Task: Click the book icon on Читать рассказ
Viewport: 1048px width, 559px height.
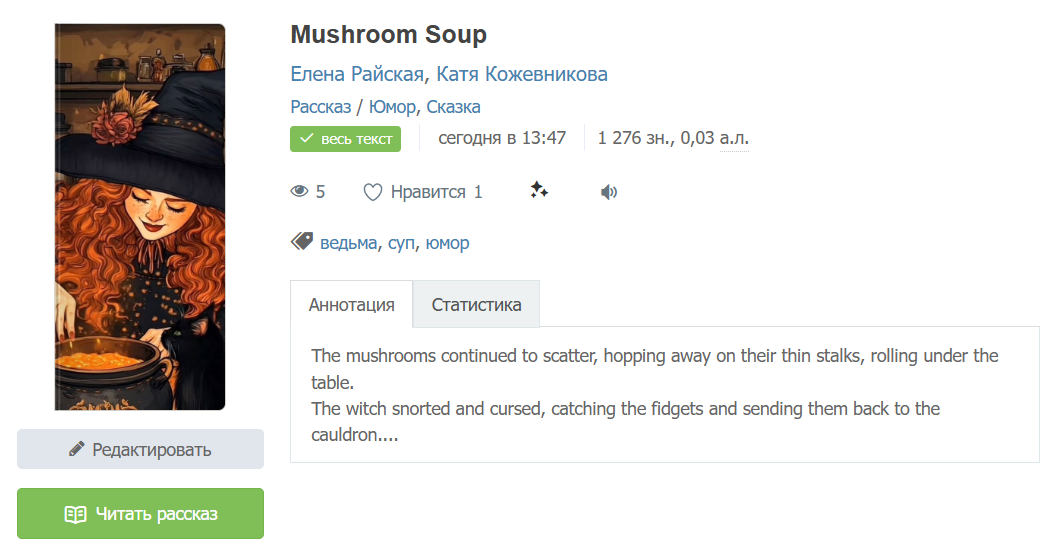Action: [x=75, y=514]
